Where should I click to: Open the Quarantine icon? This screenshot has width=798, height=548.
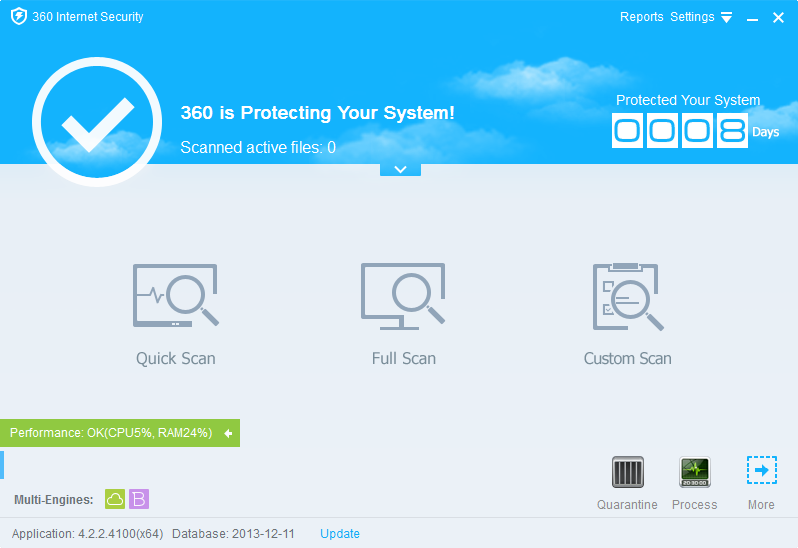tap(627, 472)
